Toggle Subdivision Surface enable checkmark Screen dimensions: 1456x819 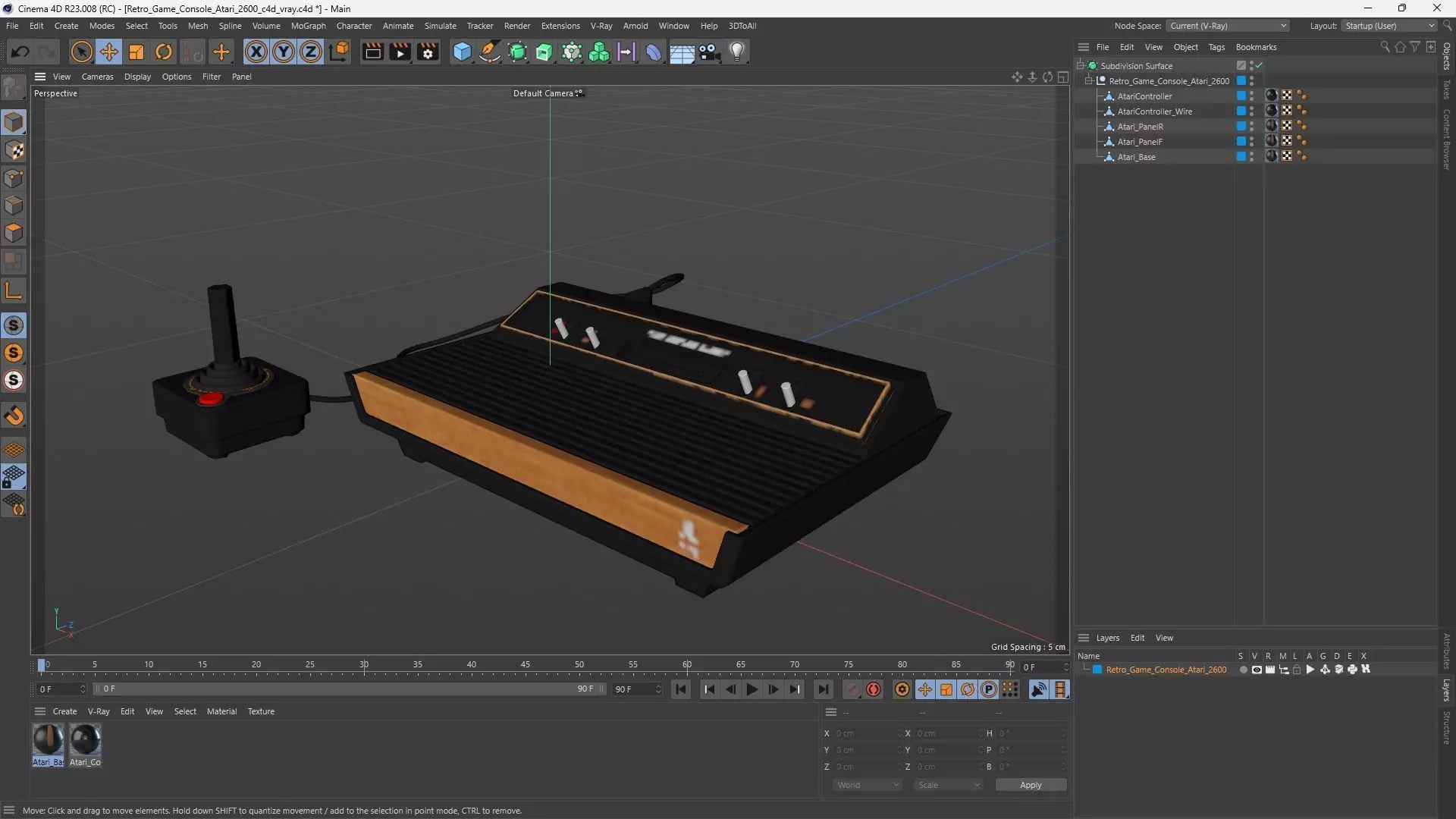[x=1259, y=66]
